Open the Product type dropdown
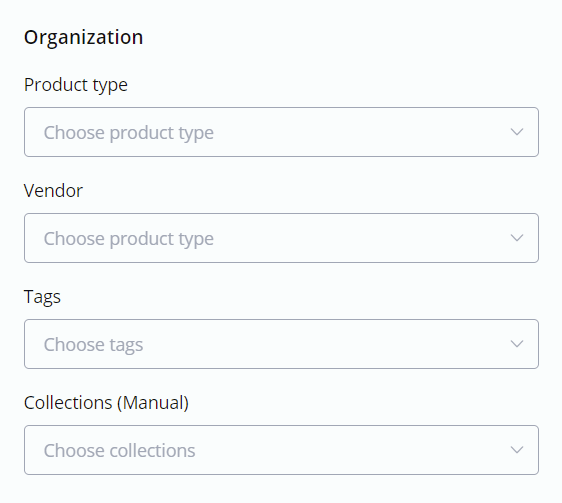This screenshot has width=562, height=503. pos(281,132)
